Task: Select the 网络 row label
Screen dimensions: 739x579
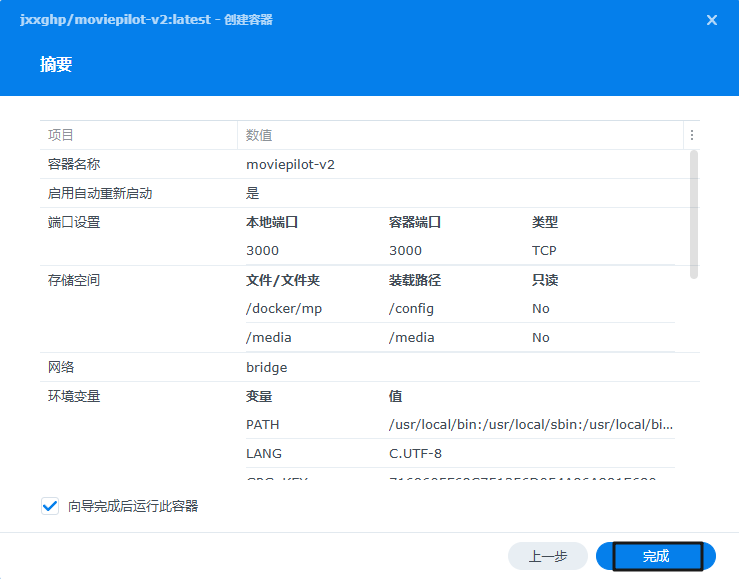Action: [x=61, y=367]
